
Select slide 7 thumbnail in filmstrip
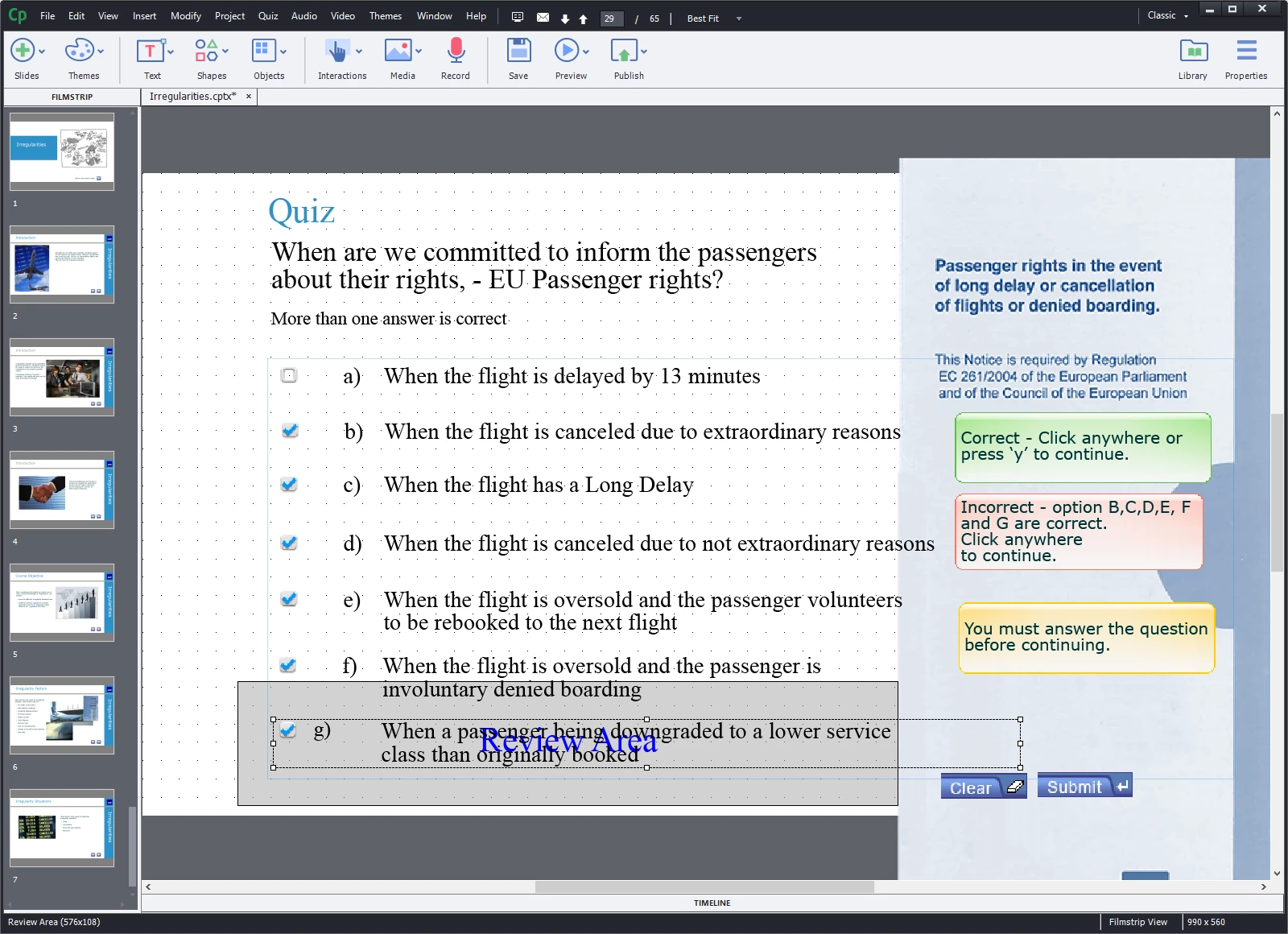click(62, 828)
